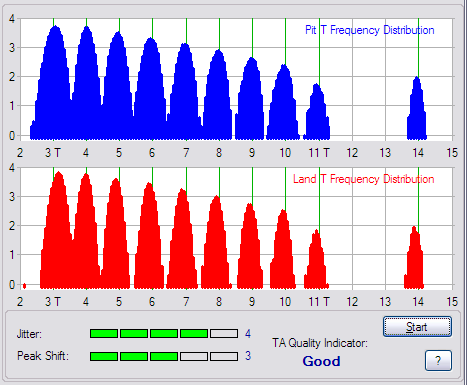
Task: Click the empty fifth Jitter bar segment
Action: (224, 333)
